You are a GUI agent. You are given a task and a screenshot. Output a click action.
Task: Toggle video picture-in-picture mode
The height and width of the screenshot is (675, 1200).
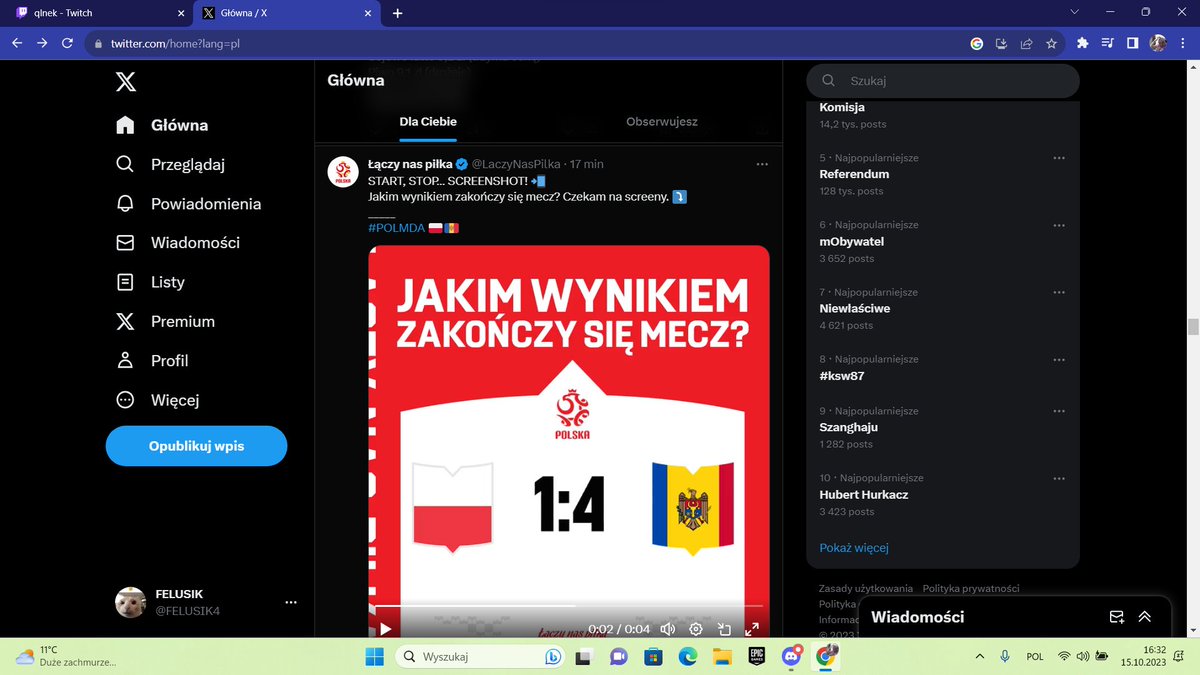[724, 629]
